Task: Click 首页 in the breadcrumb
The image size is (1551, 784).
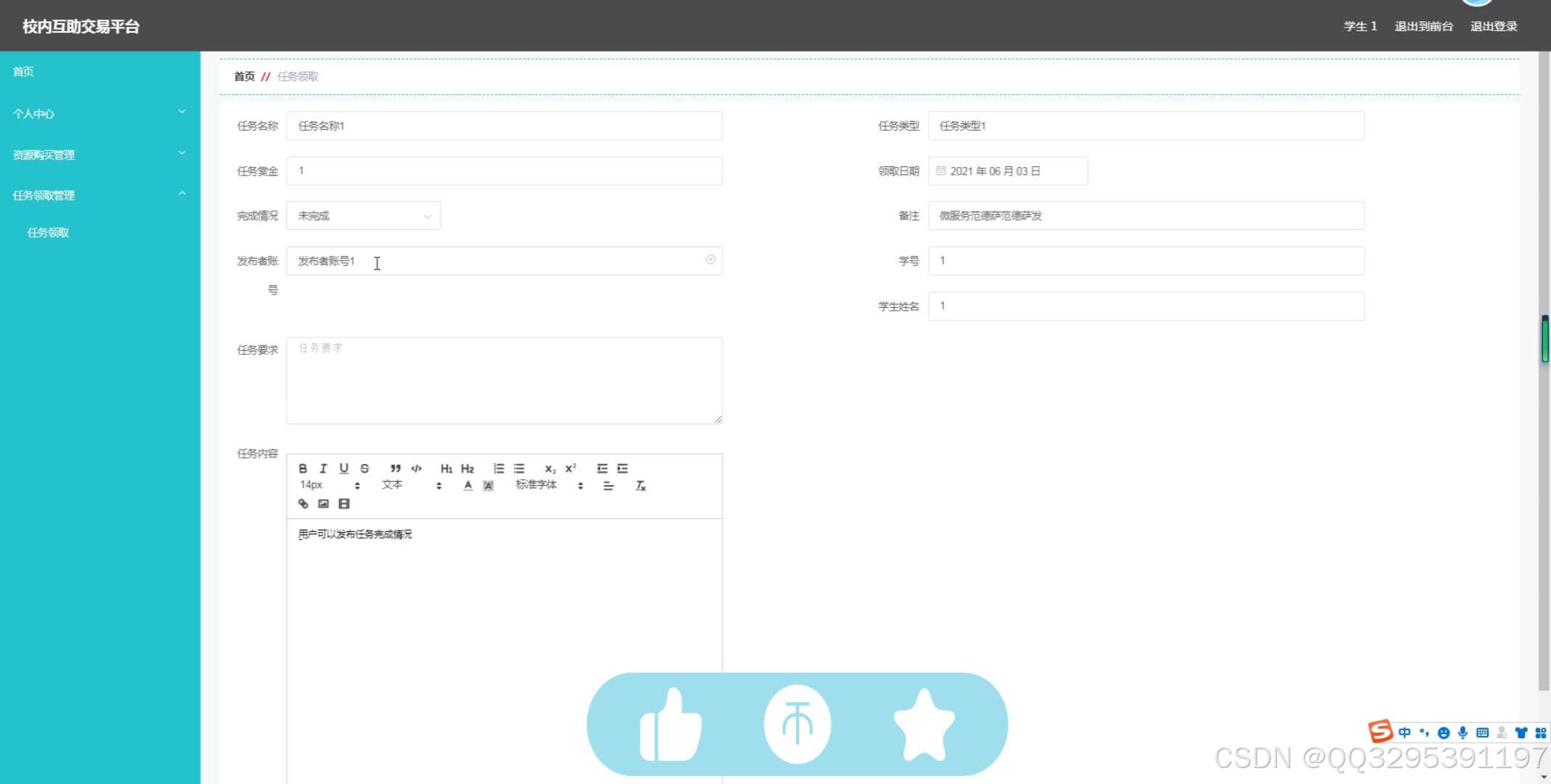Action: [244, 76]
